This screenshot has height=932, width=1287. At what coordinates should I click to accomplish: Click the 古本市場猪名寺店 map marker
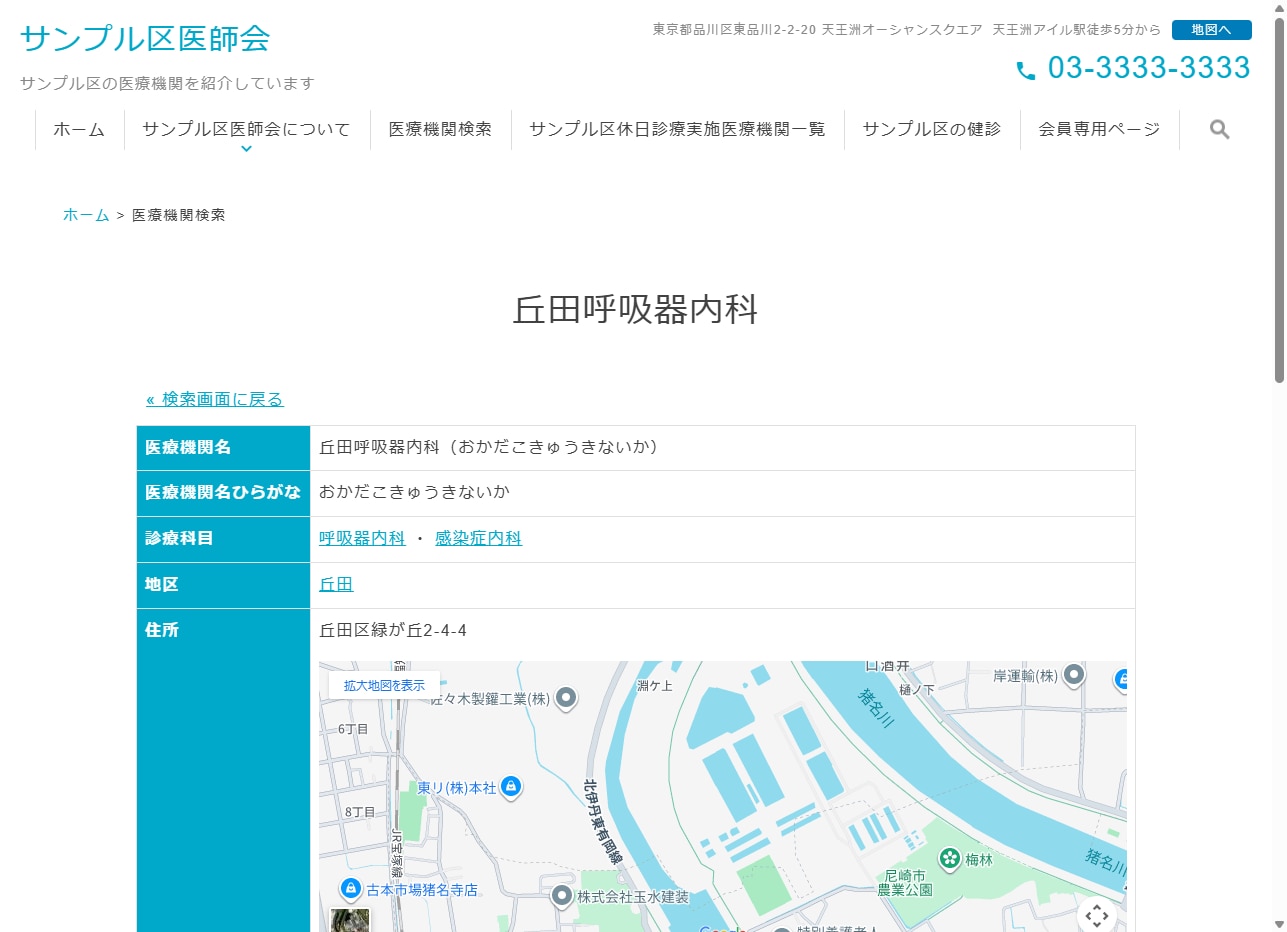coord(350,888)
